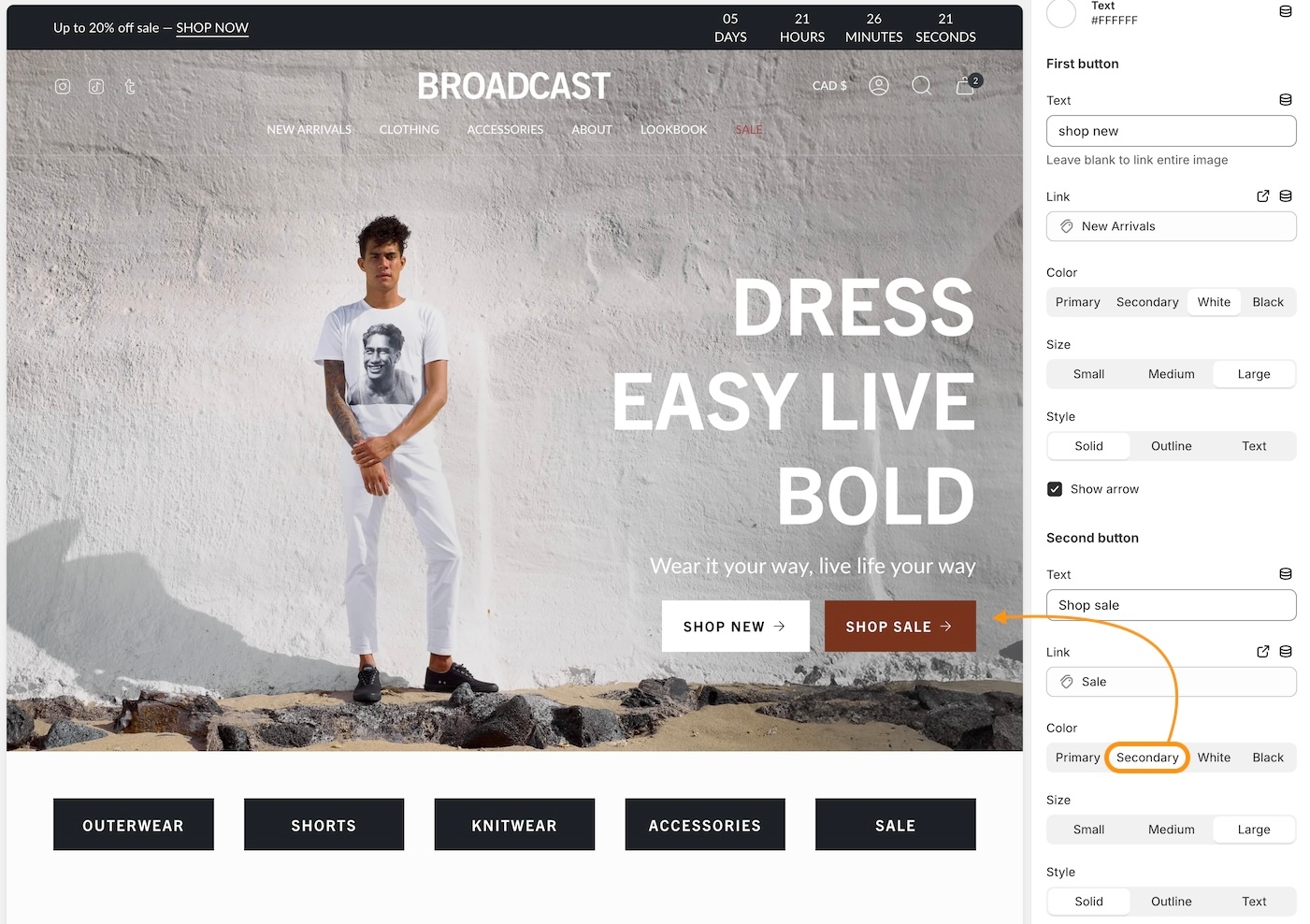Open the Sale link picker field
1310x924 pixels.
(x=1171, y=682)
